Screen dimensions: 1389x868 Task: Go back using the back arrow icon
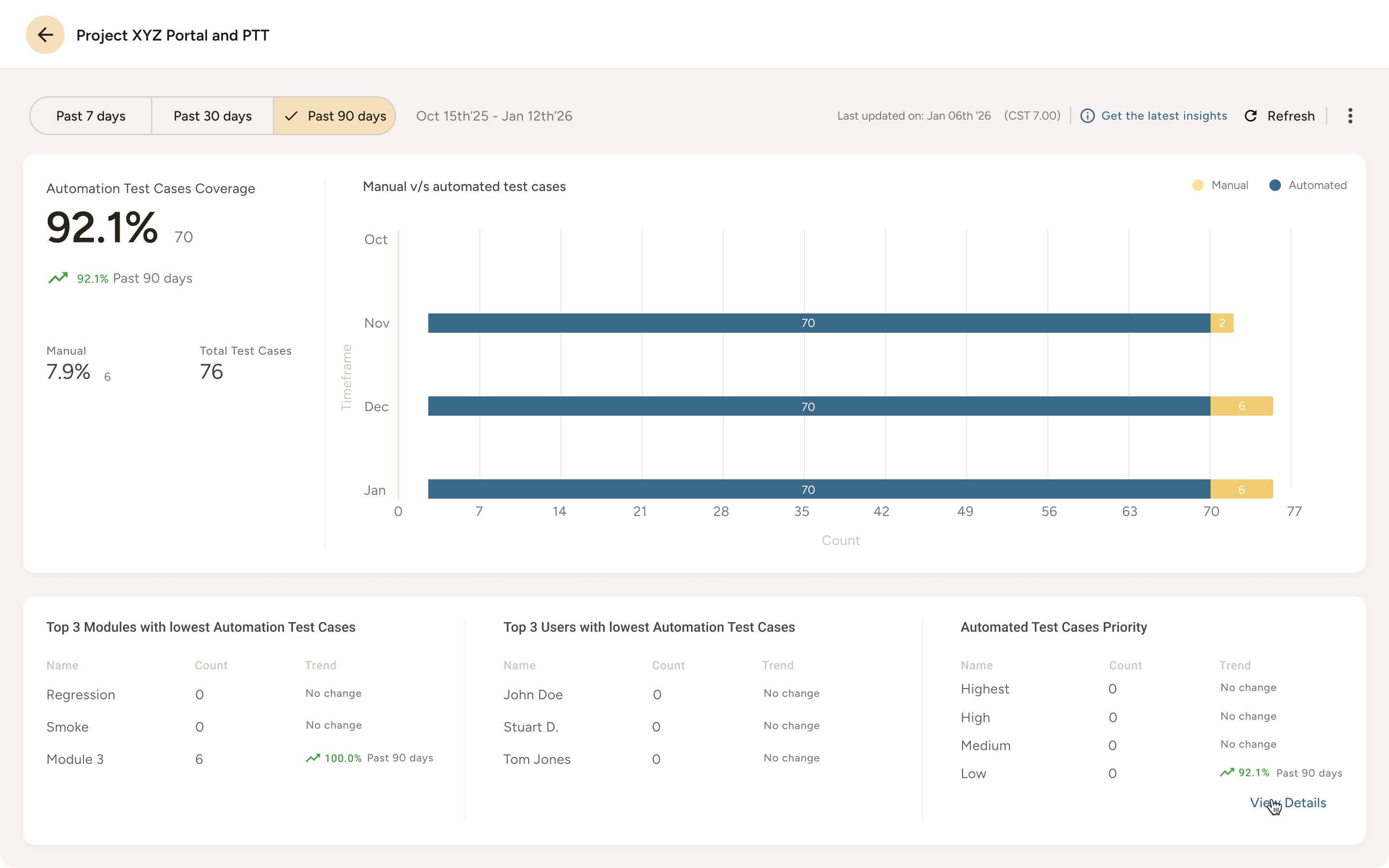45,34
